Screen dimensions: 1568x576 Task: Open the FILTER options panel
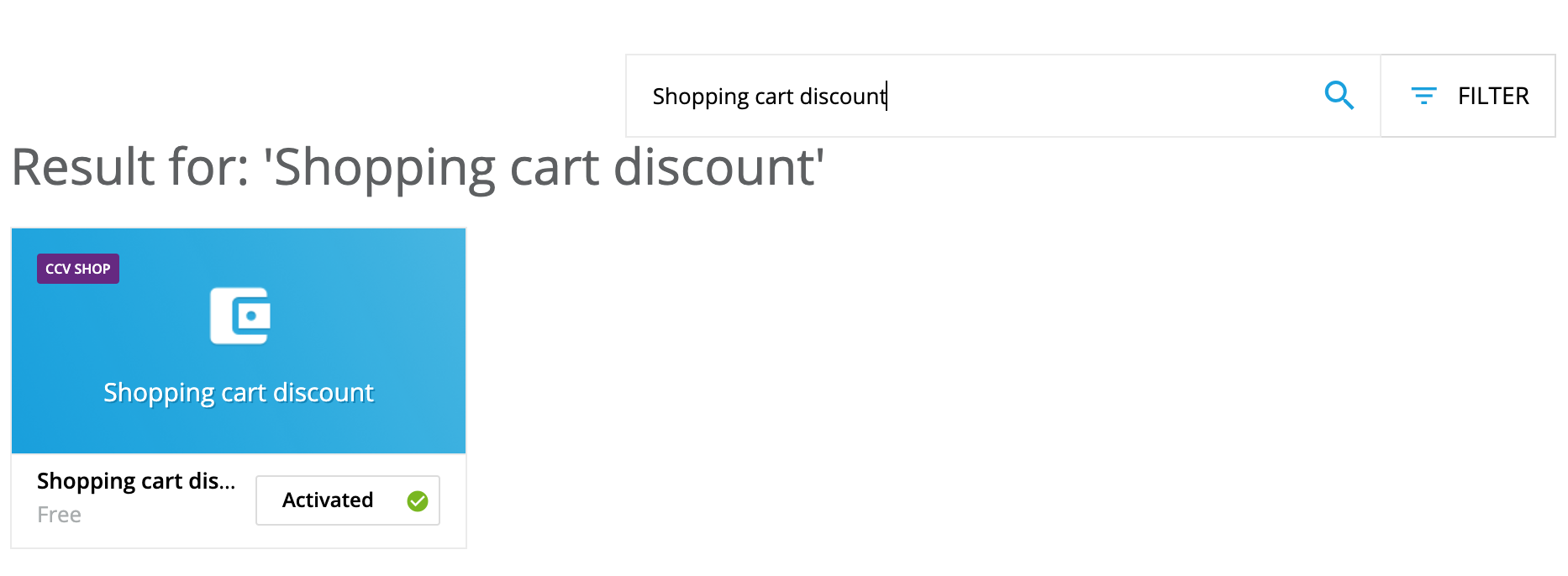tap(1468, 96)
